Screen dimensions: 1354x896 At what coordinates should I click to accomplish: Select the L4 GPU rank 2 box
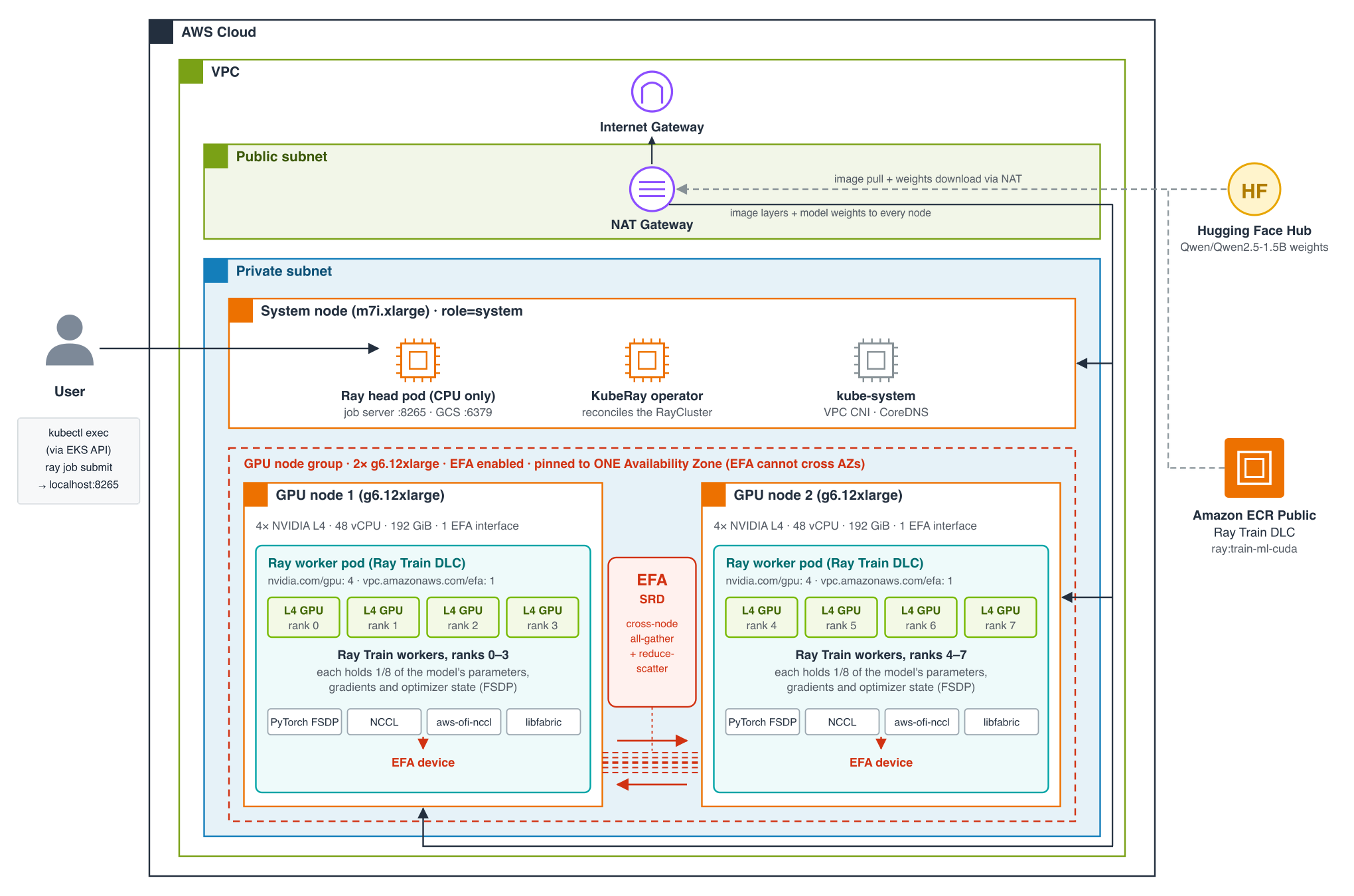tap(463, 617)
